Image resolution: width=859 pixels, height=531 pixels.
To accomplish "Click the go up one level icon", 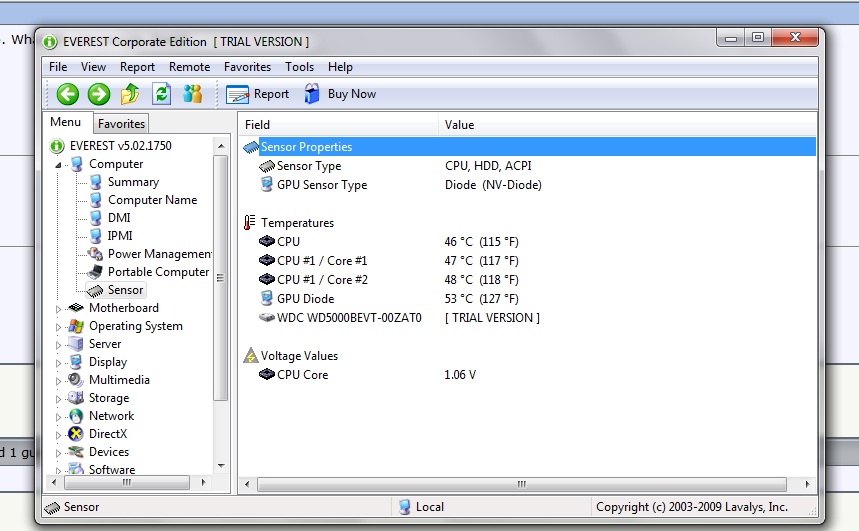I will point(130,94).
